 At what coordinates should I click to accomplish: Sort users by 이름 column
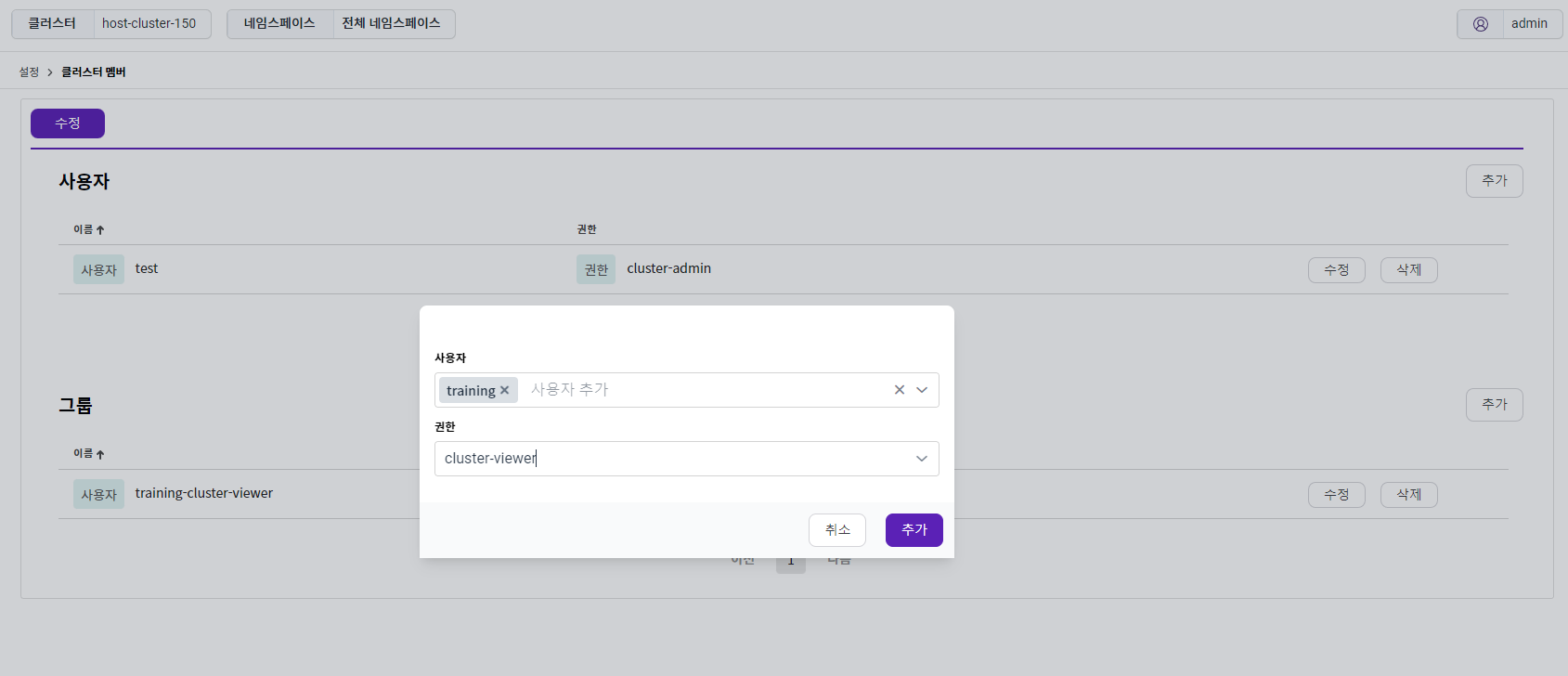(89, 229)
